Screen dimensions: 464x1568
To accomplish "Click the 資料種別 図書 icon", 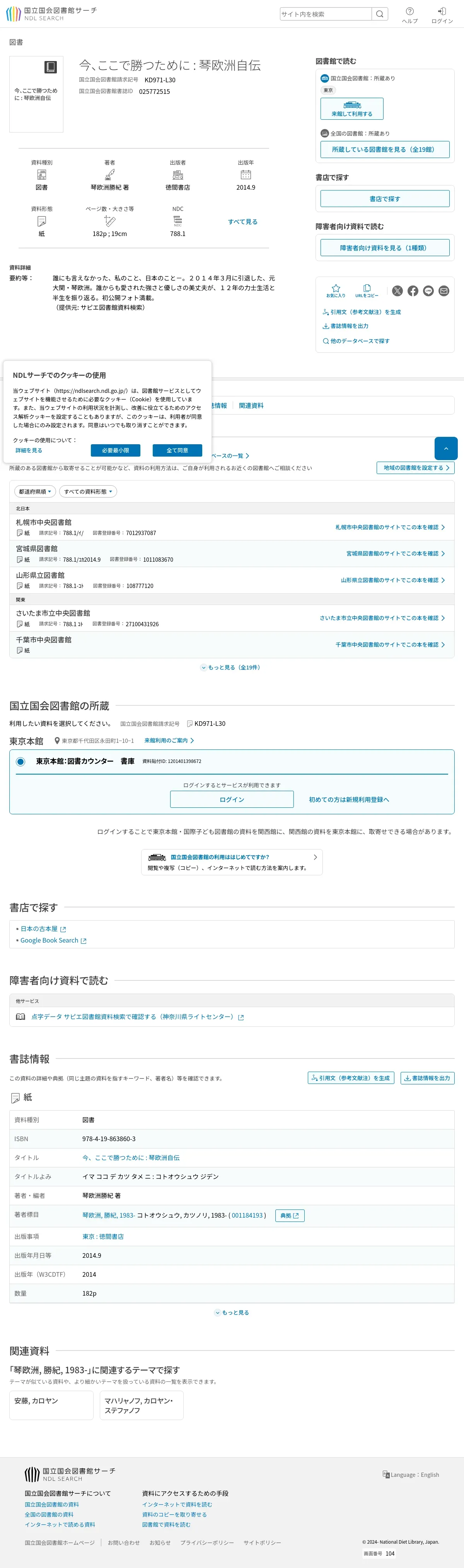I will pos(41,175).
